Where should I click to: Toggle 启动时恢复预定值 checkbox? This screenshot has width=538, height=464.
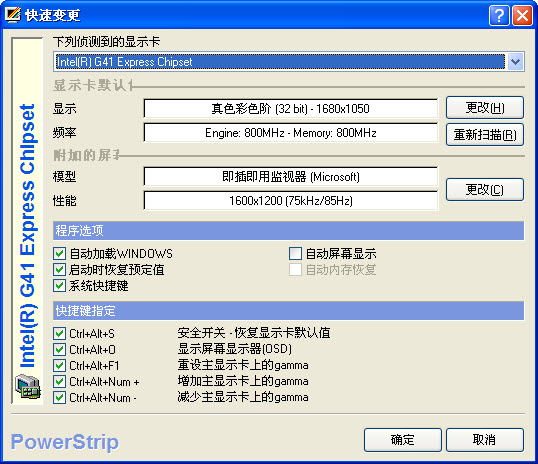(60, 270)
